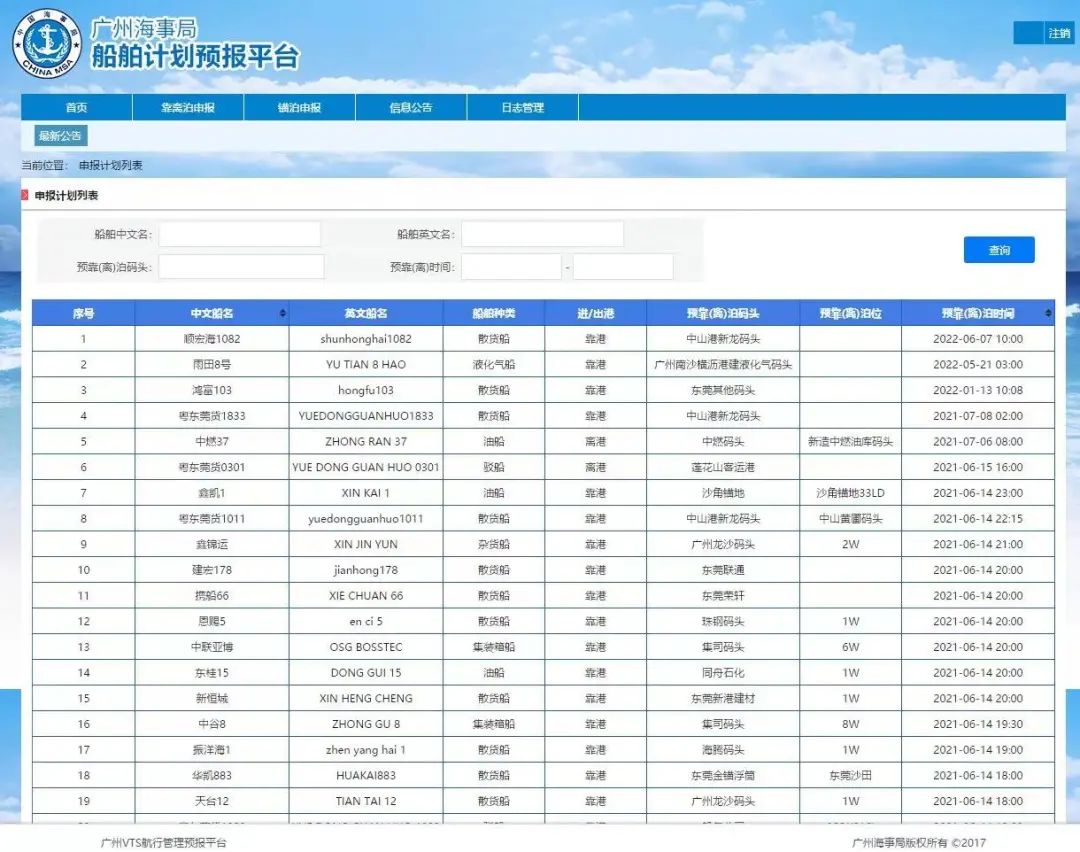Select the 锚泊申报 menu item
Screen dimensions: 1080x852
click(x=299, y=108)
